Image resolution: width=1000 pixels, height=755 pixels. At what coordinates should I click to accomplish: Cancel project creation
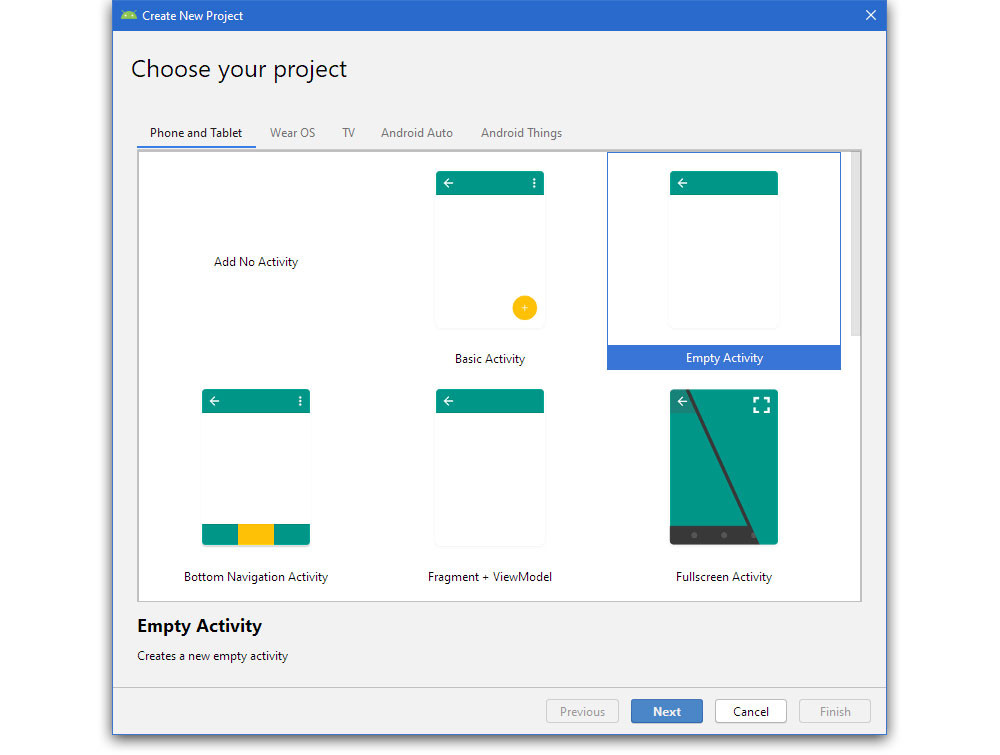tap(750, 711)
